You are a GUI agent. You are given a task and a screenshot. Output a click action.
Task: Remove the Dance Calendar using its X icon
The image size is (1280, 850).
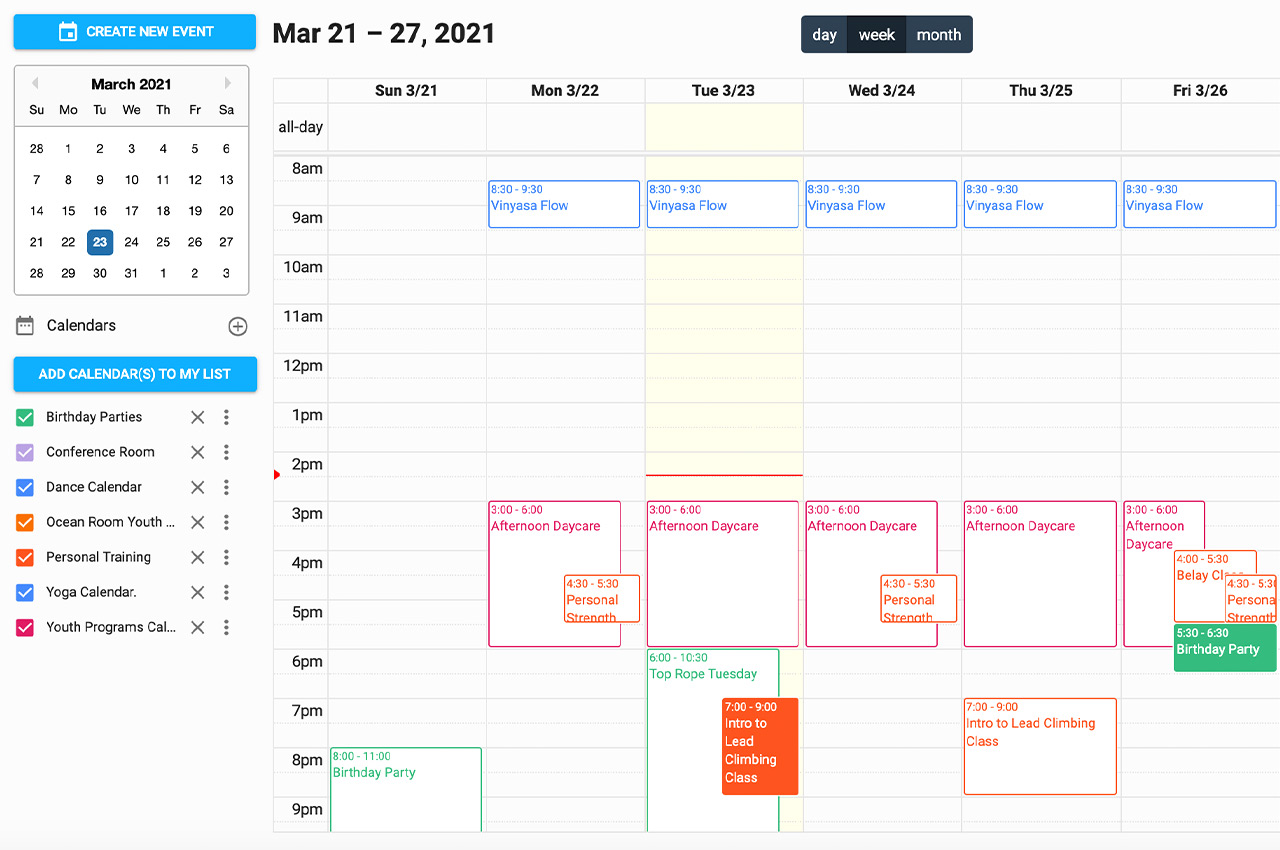point(197,487)
